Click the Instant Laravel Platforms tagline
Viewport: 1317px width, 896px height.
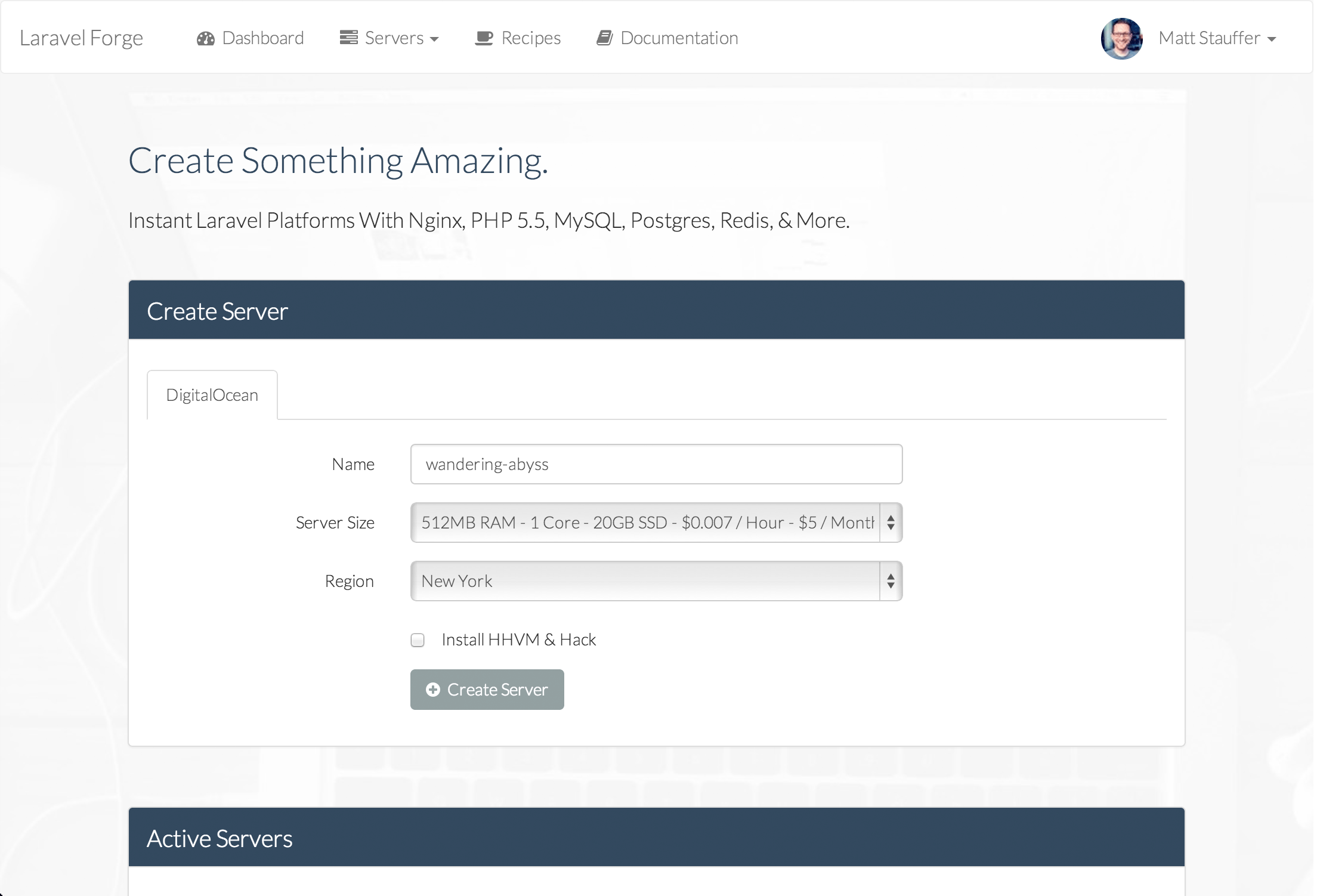489,220
